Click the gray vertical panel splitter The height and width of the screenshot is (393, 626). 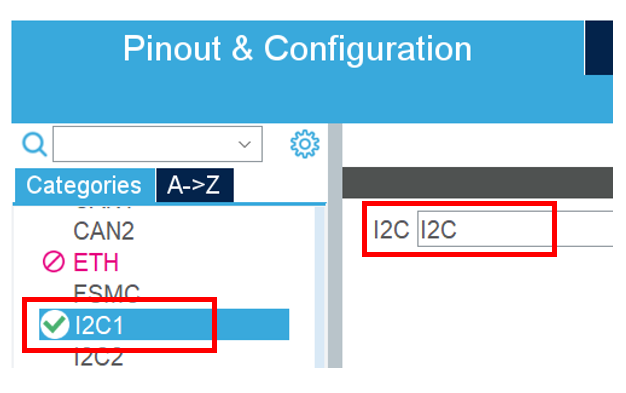[335, 246]
